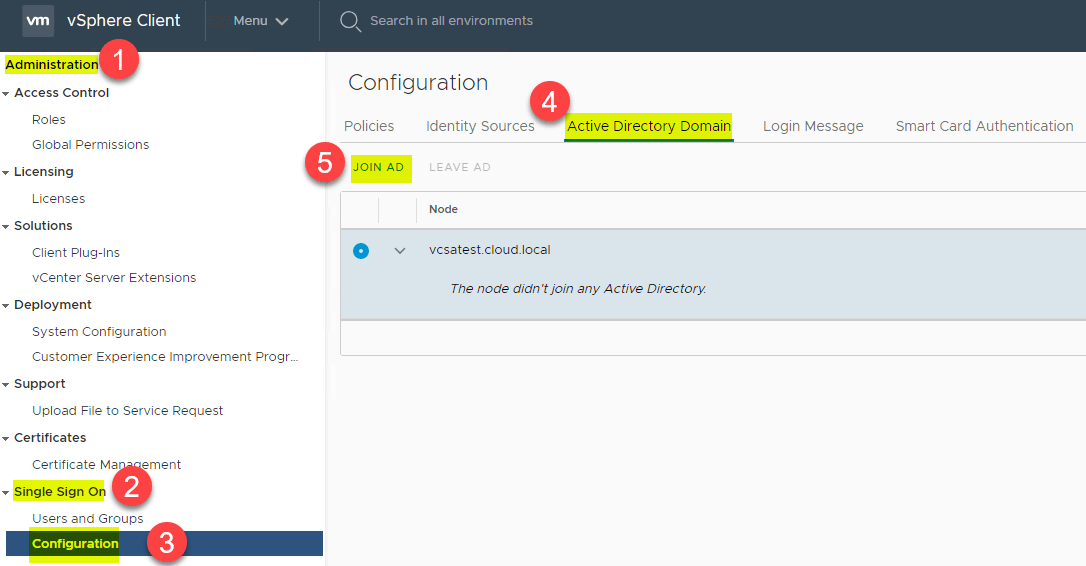Open vCenter Server Extensions
Viewport: 1086px width, 566px height.
pos(114,278)
